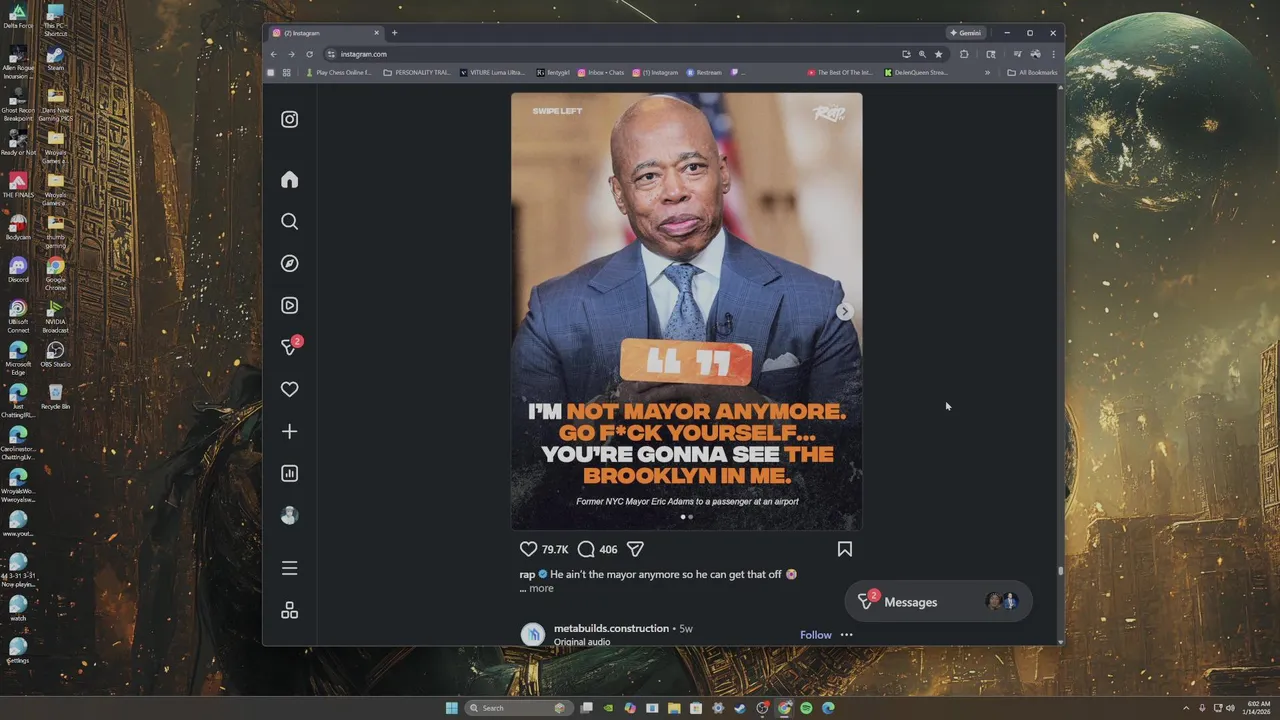This screenshot has width=1280, height=720.
Task: Open 'Play Chess Online' bookmark
Action: [x=339, y=72]
